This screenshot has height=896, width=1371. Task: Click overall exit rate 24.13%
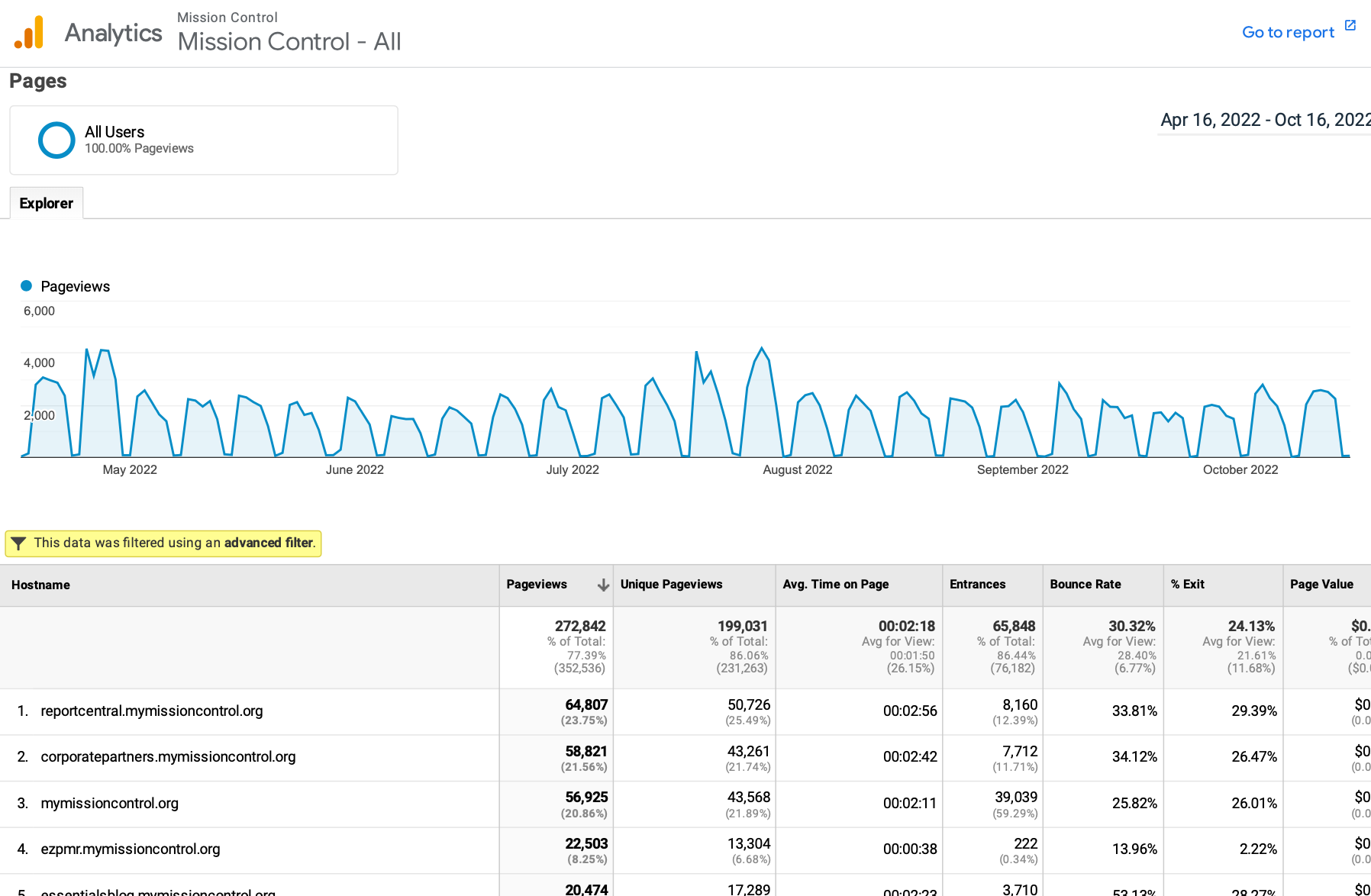[x=1251, y=626]
